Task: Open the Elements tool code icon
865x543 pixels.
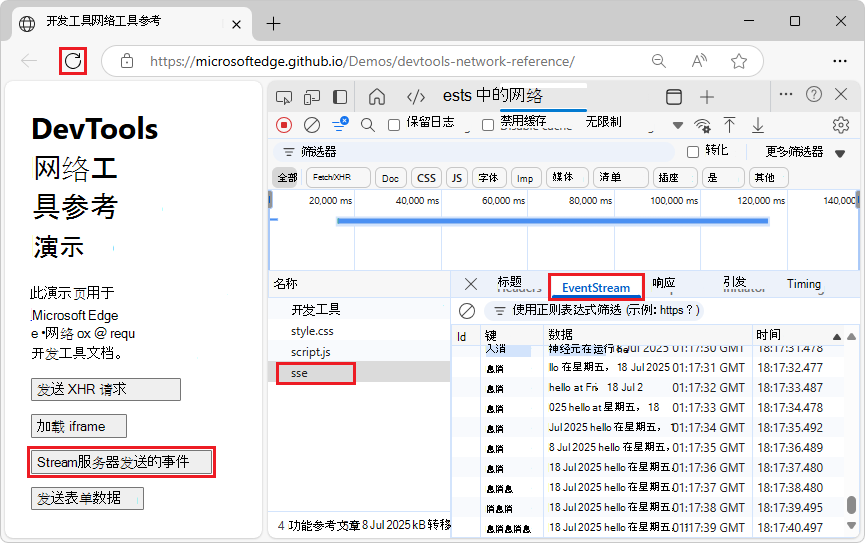Action: coord(415,98)
